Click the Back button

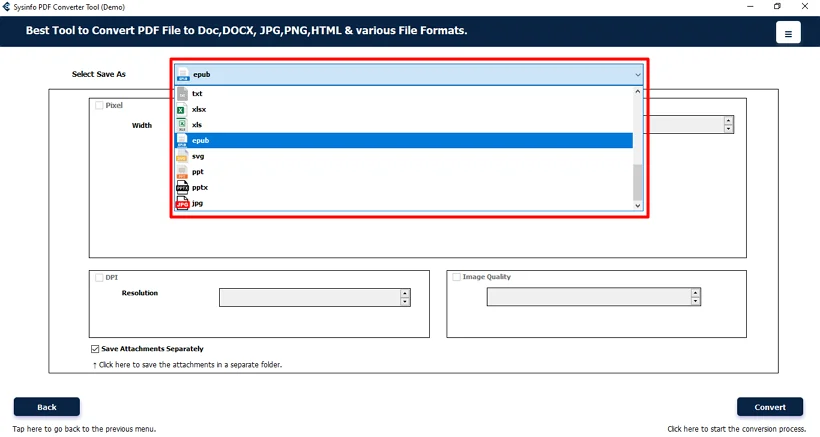(47, 407)
